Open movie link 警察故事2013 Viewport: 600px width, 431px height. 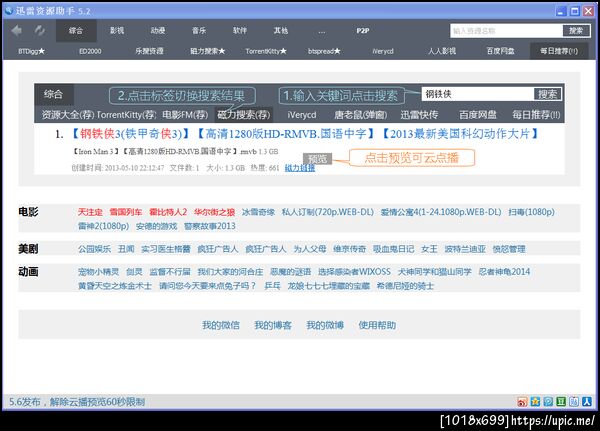point(210,226)
